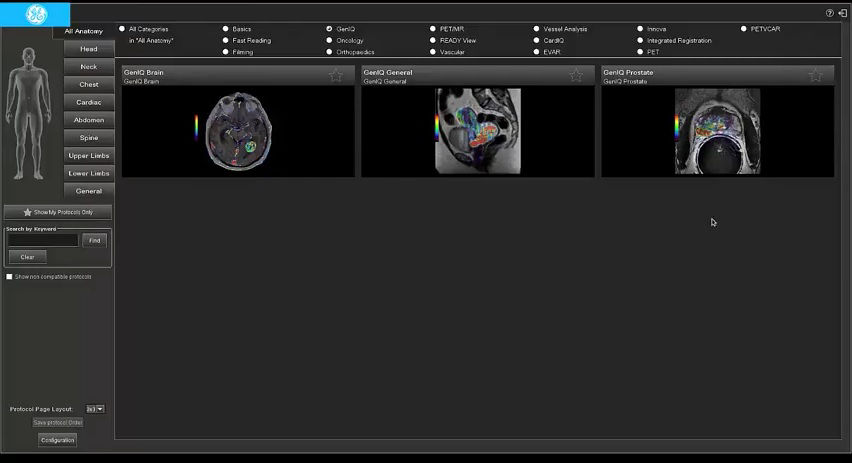Select the Orthopaedics category radio
Image resolution: width=852 pixels, height=463 pixels.
tap(329, 52)
